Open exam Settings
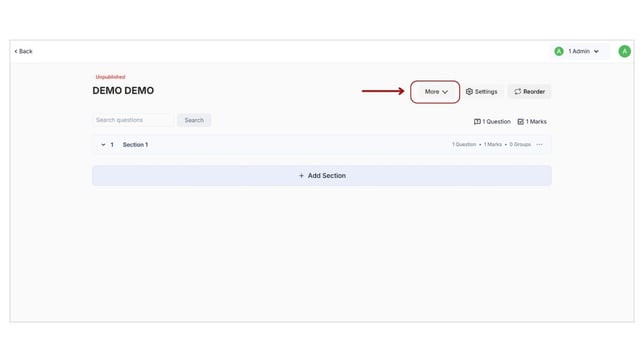This screenshot has height=362, width=644. click(482, 92)
